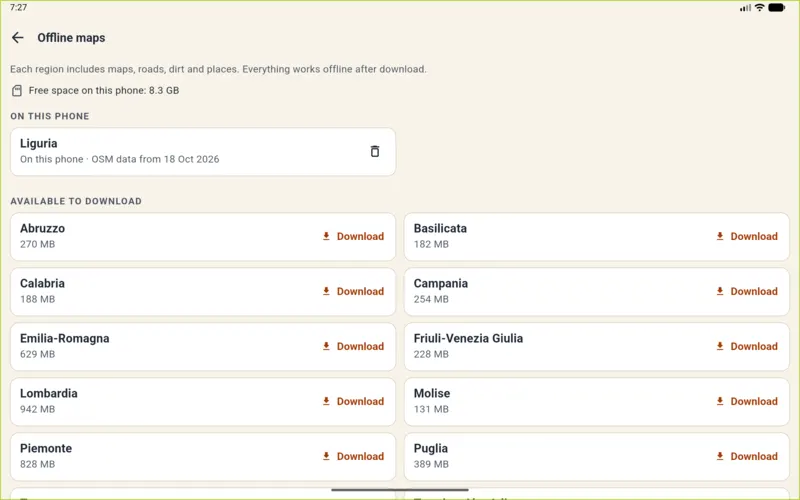Tap the battery indicator in status bar
The width and height of the screenshot is (800, 500).
coord(777,8)
